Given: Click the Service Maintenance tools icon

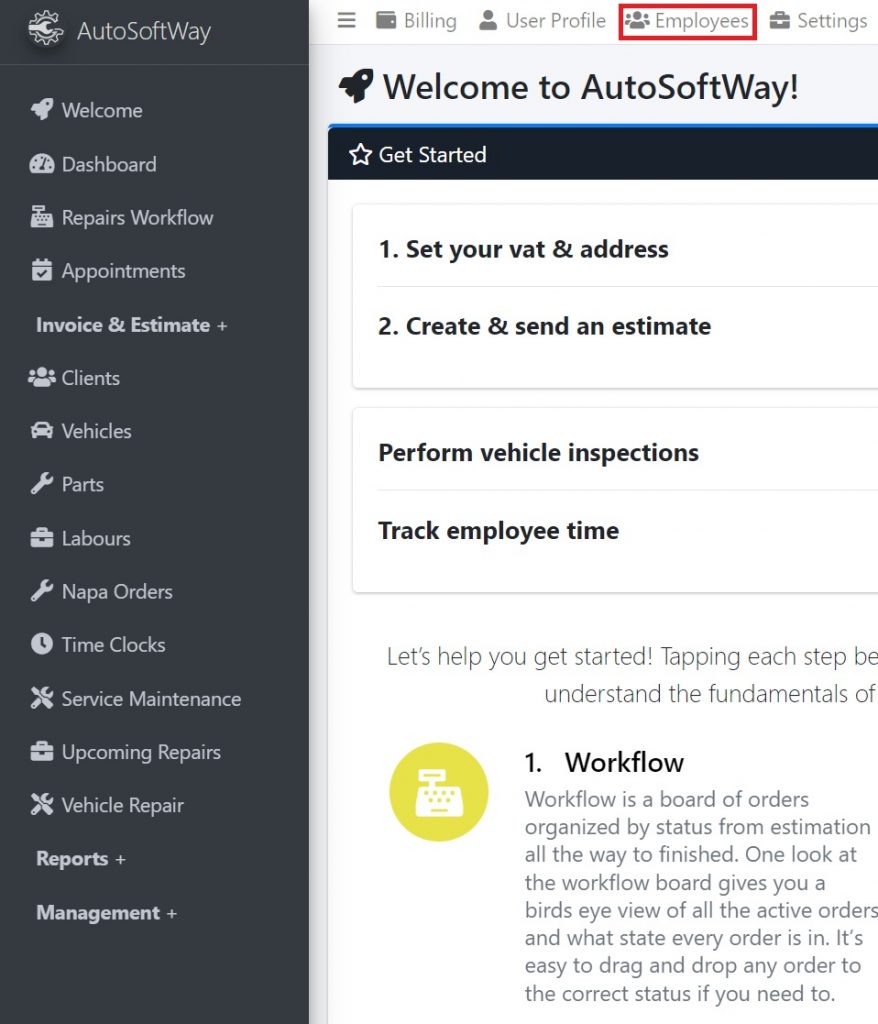Looking at the screenshot, I should pyautogui.click(x=42, y=697).
